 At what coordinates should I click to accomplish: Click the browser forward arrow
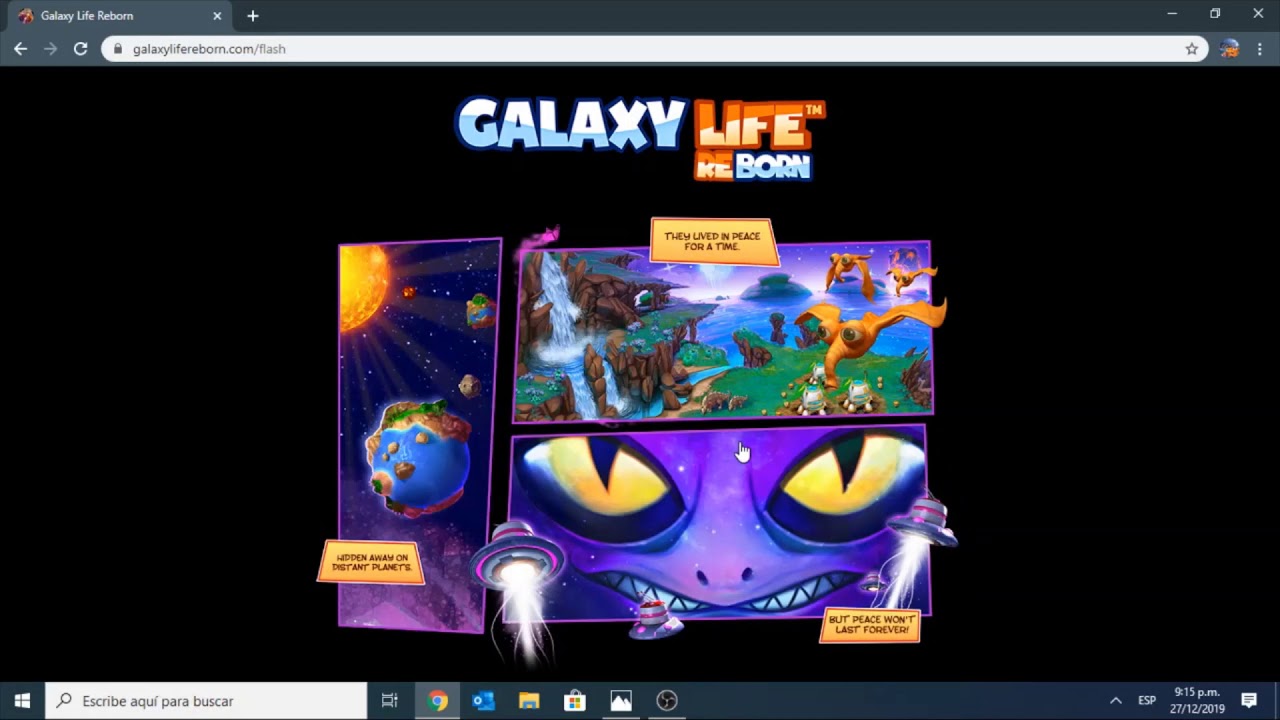tap(50, 48)
